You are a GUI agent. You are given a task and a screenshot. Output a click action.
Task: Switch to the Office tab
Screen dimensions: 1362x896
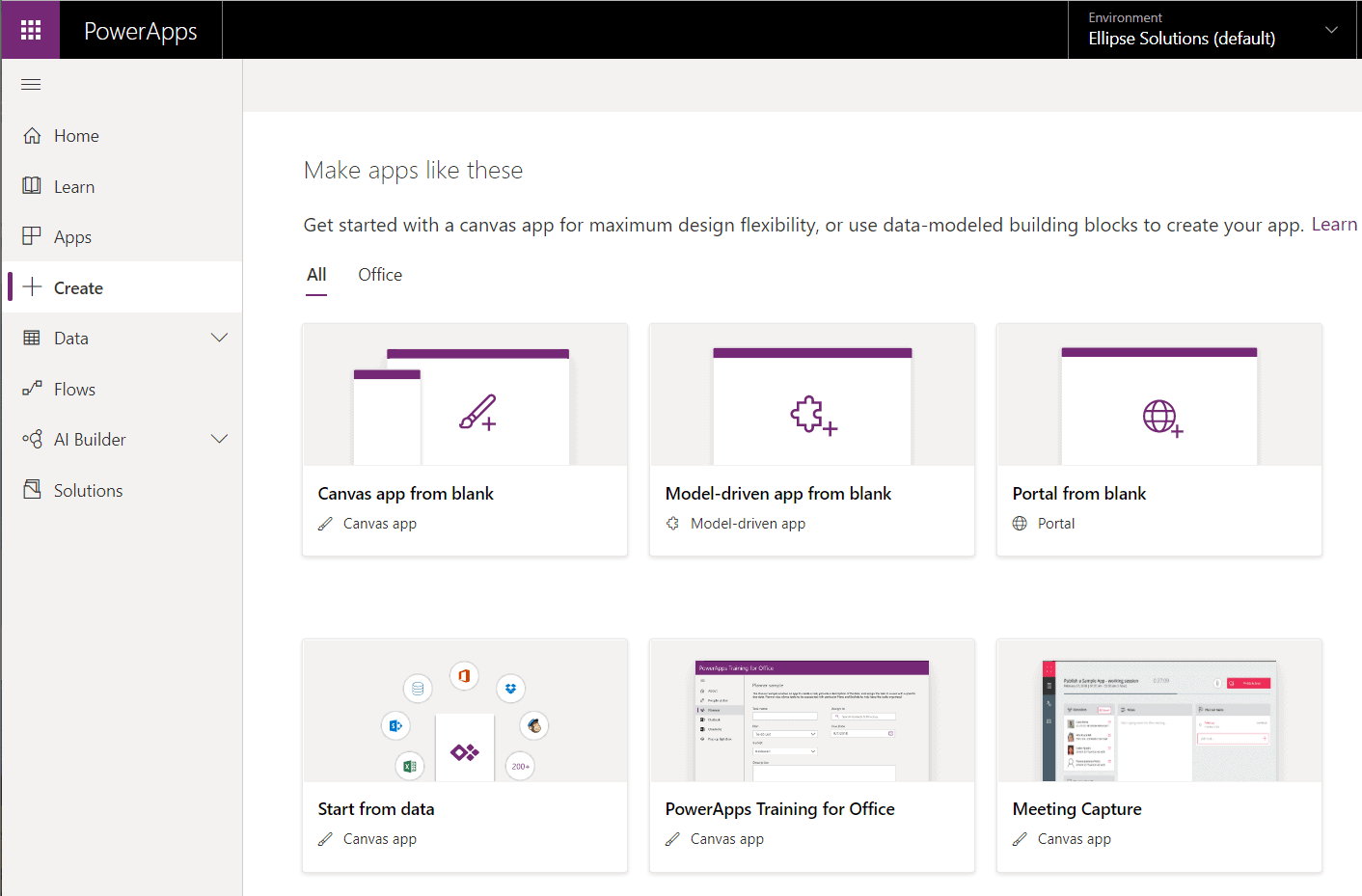(x=380, y=275)
